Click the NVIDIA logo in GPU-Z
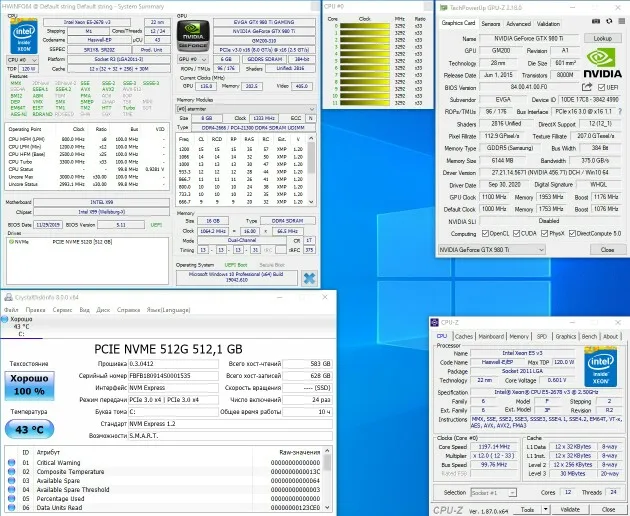The image size is (630, 516). (x=602, y=63)
